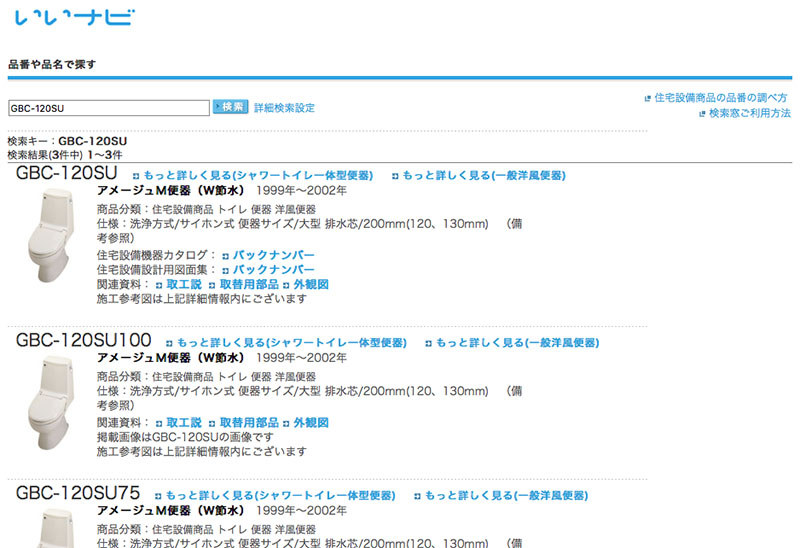The height and width of the screenshot is (548, 800).
Task: Click arrow icon before GBC-120SU シャワートイレ link
Action: [x=136, y=177]
